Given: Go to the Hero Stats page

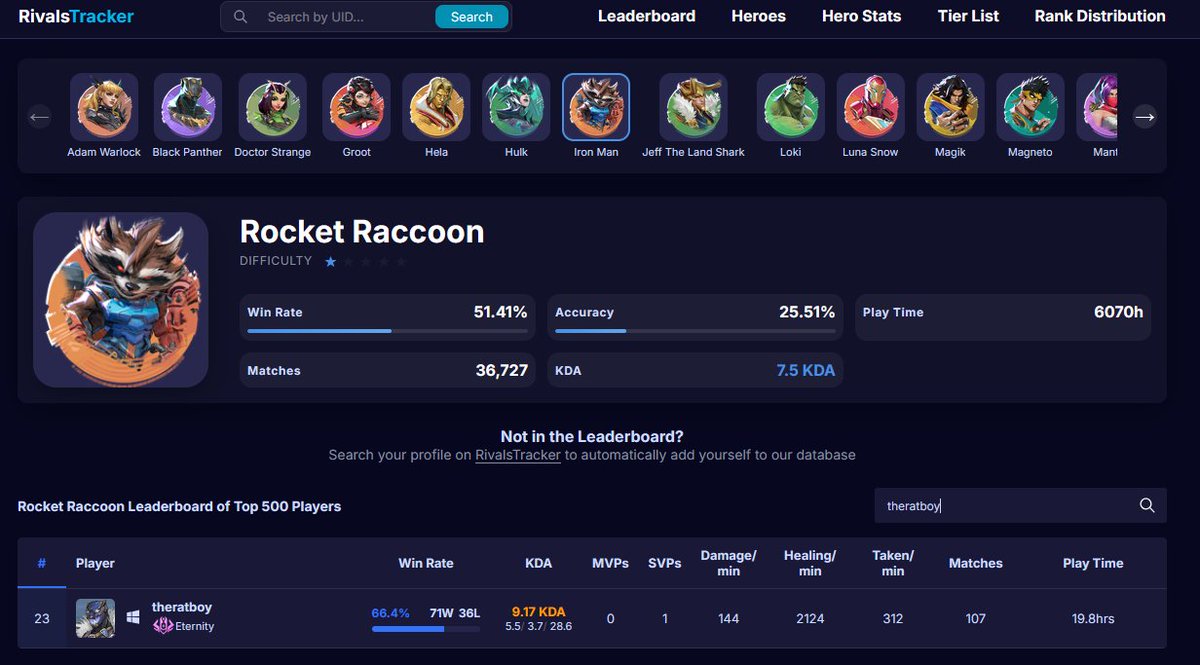Looking at the screenshot, I should [861, 16].
